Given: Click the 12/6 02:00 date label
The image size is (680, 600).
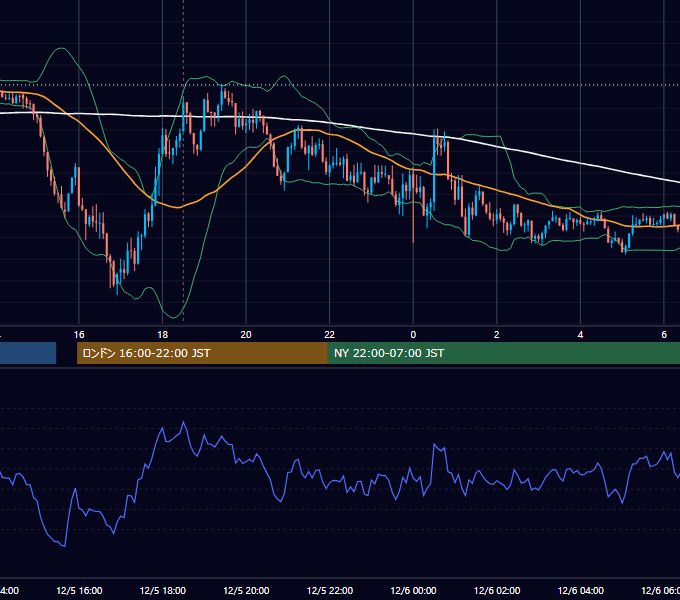Looking at the screenshot, I should [497, 590].
